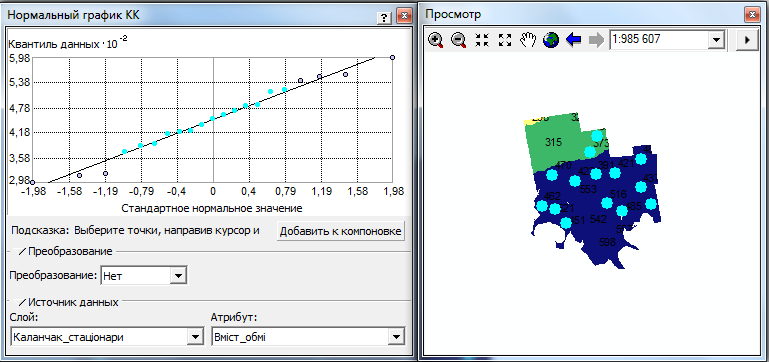Click the y-axis value 4,78

20,108
